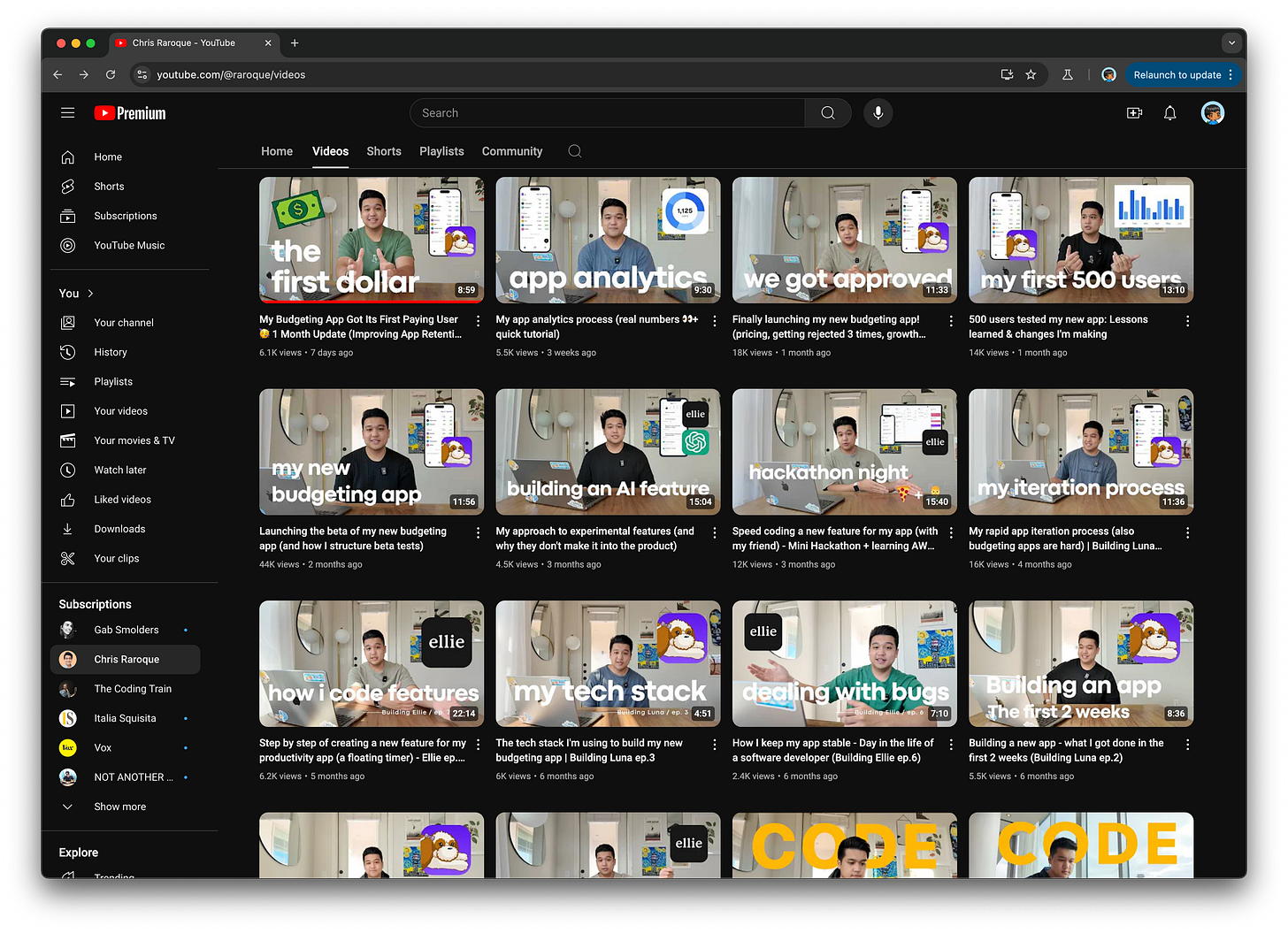The height and width of the screenshot is (933, 1288).
Task: Open options menu for 500 users video
Action: pos(1187,321)
